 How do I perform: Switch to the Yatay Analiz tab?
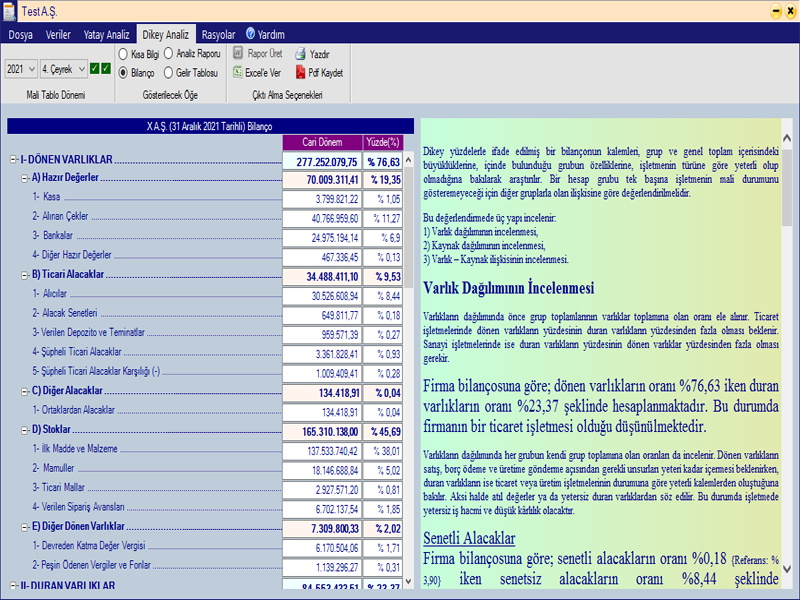tap(107, 35)
